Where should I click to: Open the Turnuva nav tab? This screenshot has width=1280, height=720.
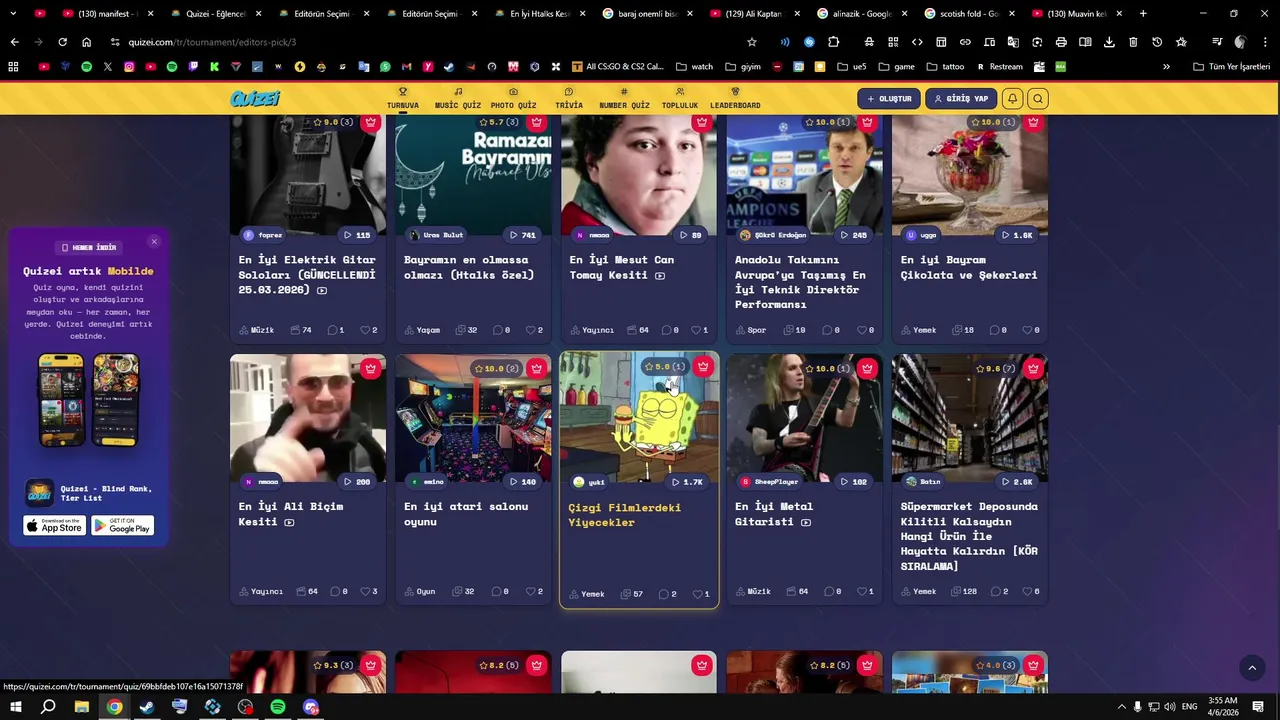[403, 98]
